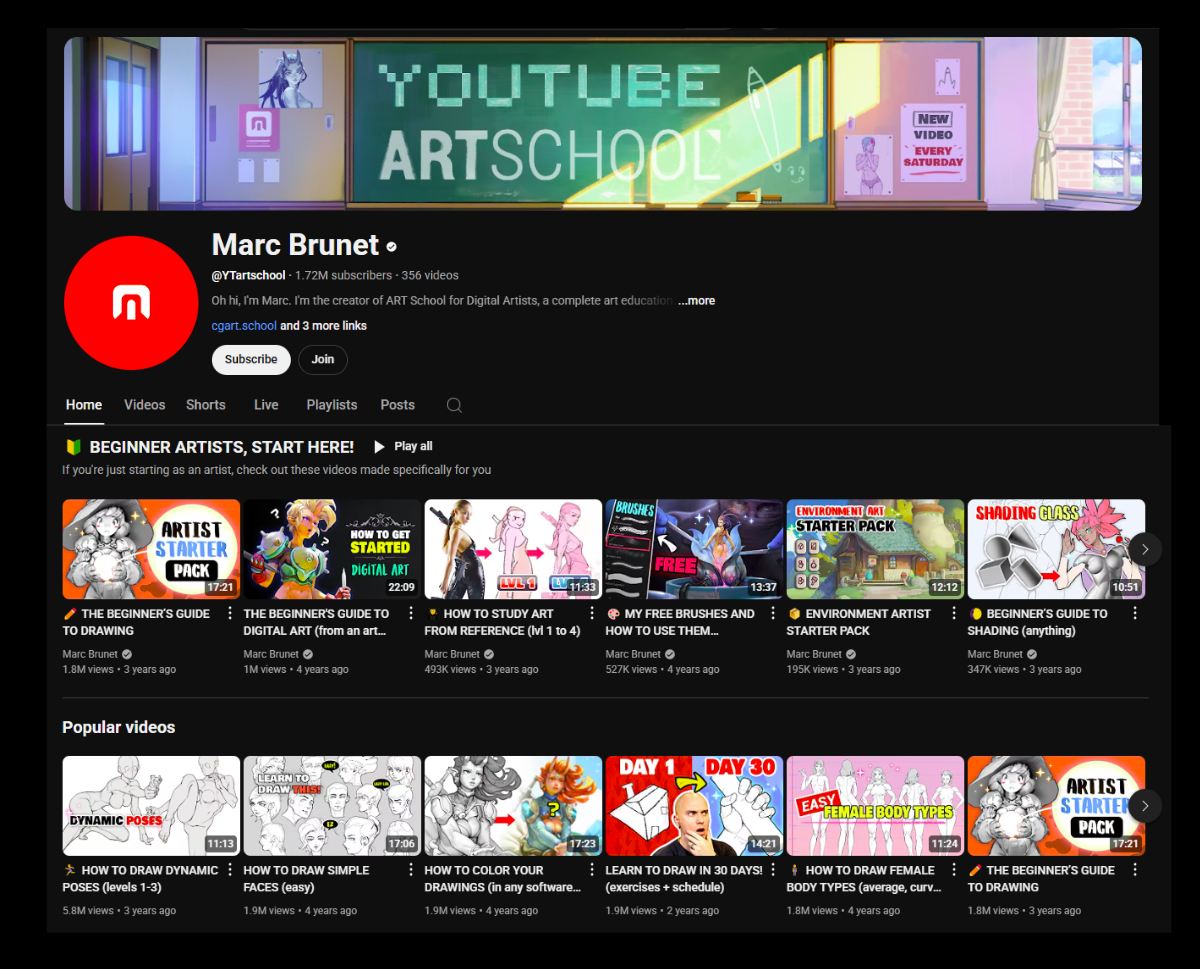The height and width of the screenshot is (969, 1200).
Task: Click the Play all triangle icon
Action: click(x=379, y=446)
